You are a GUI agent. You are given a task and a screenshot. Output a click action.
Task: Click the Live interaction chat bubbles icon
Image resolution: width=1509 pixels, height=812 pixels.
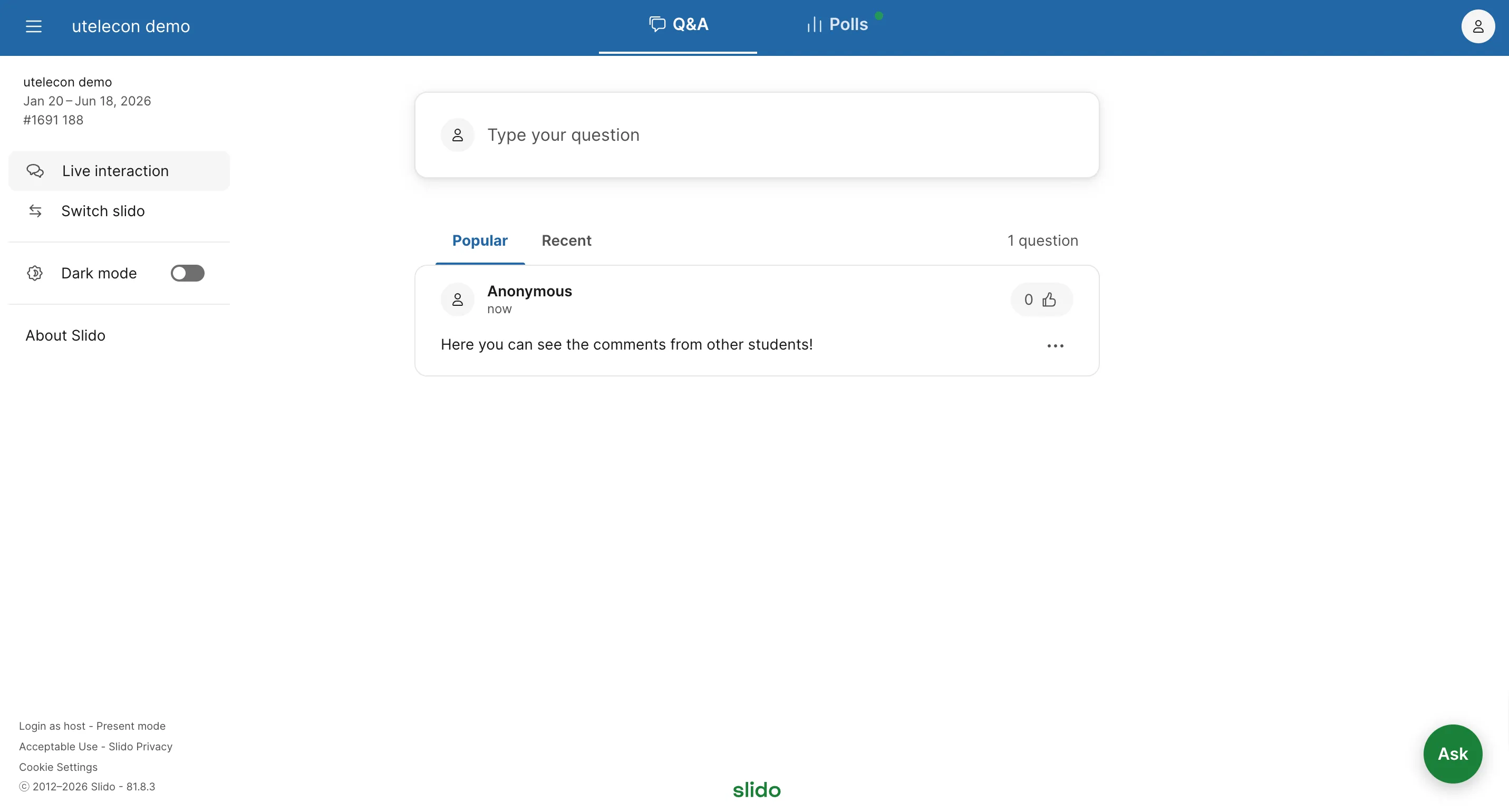tap(35, 171)
